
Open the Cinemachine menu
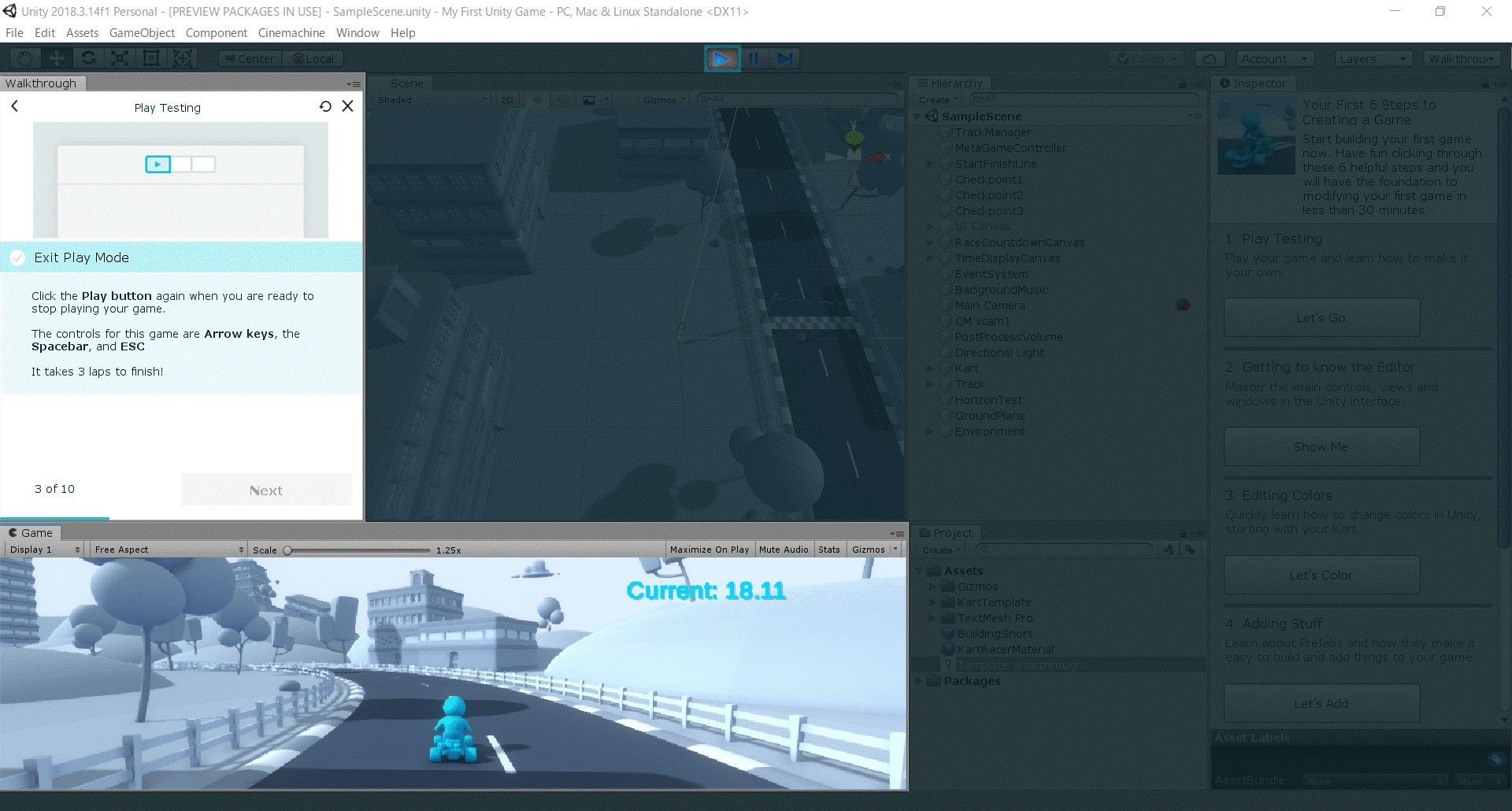(291, 33)
